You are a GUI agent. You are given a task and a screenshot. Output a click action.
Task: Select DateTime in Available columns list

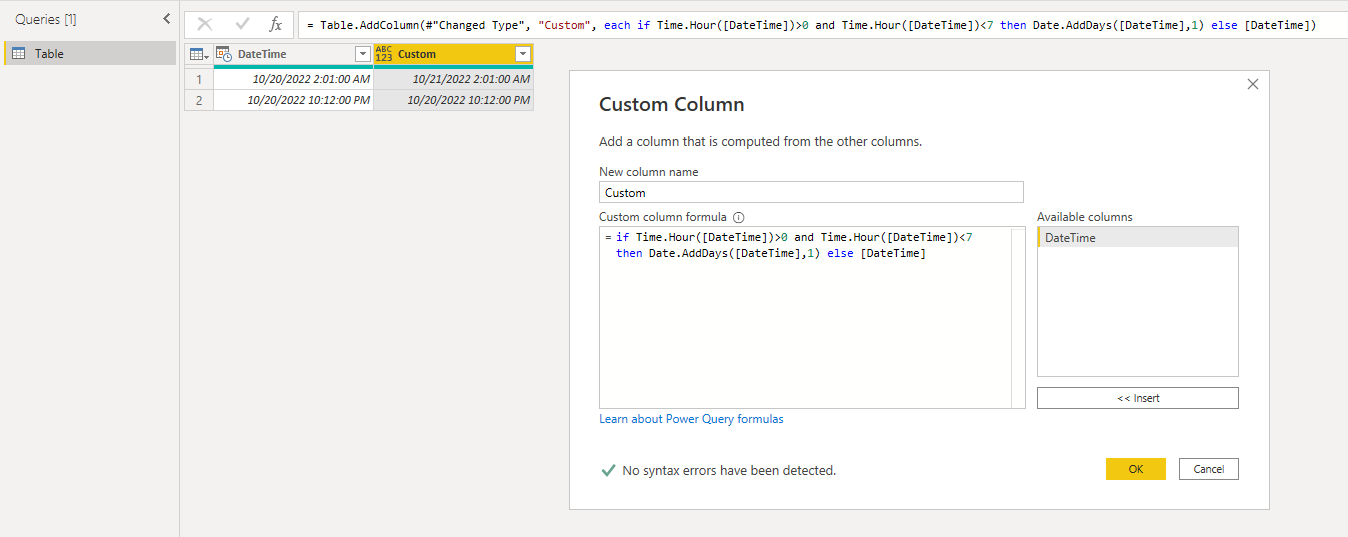[x=1137, y=238]
